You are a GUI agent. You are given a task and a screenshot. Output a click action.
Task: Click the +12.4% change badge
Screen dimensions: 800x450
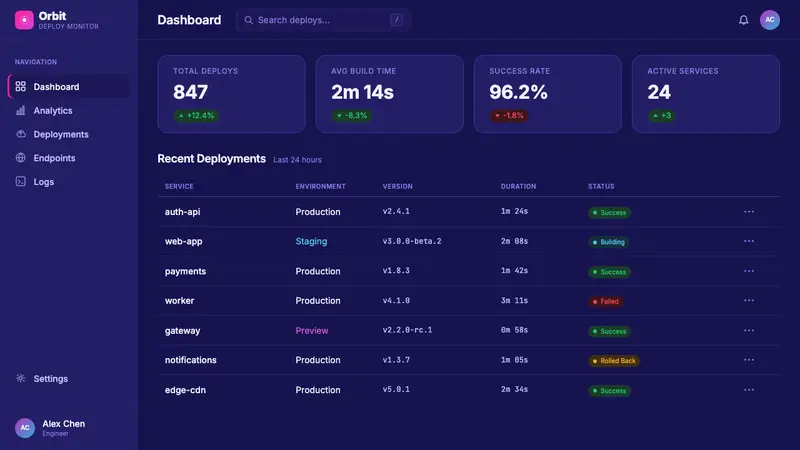pos(196,116)
